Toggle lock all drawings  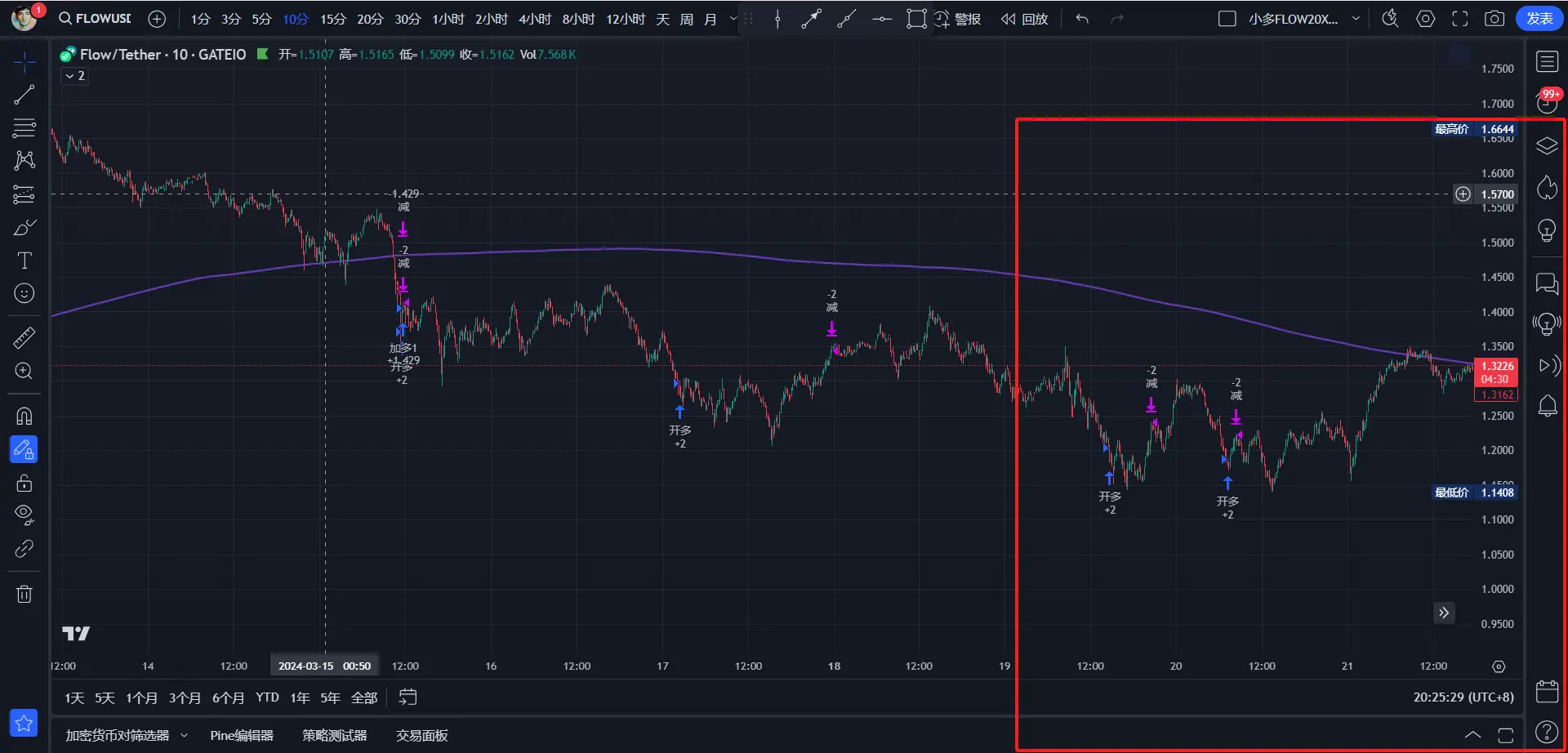point(24,483)
